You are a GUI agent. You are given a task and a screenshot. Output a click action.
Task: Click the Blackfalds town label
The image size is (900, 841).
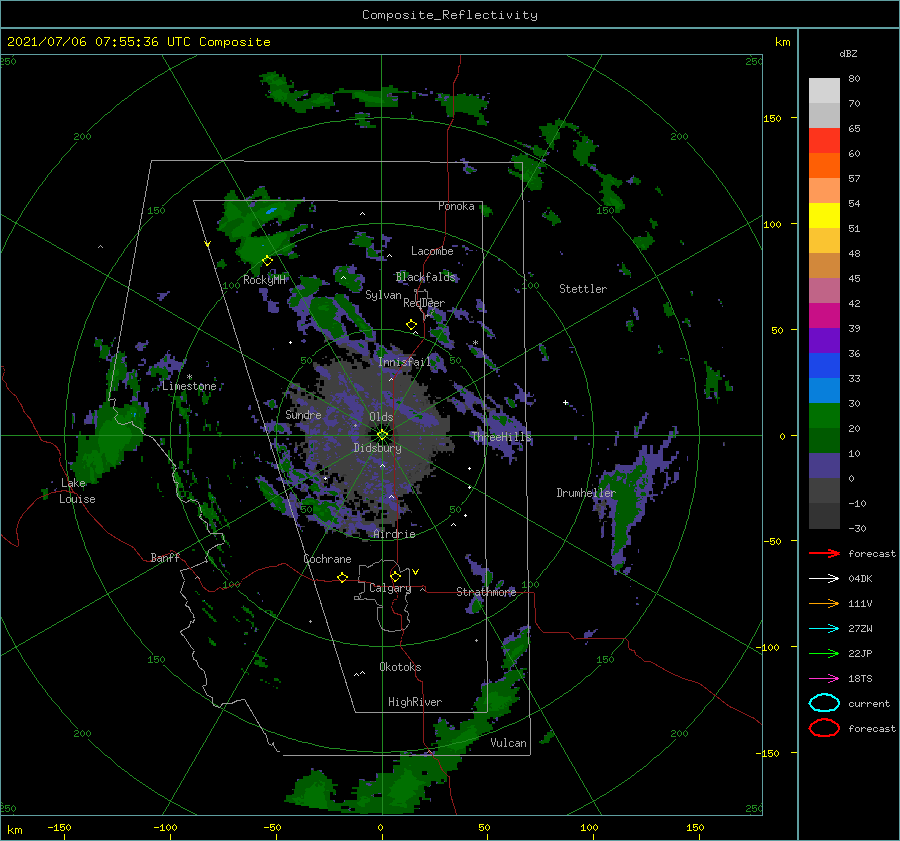(425, 277)
